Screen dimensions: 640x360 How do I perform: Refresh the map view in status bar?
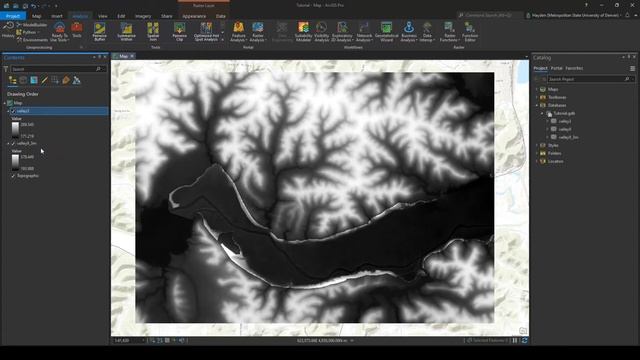pyautogui.click(x=524, y=340)
